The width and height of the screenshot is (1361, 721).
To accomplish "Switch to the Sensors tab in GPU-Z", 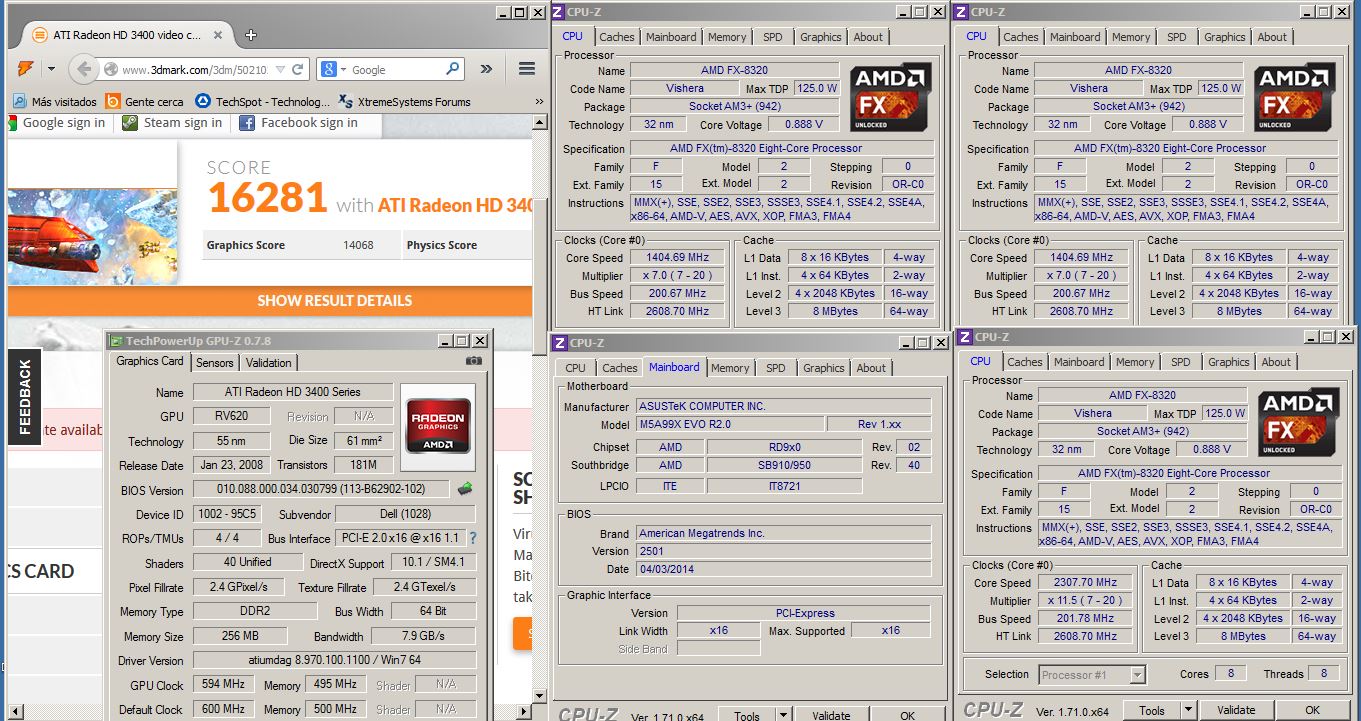I will pyautogui.click(x=214, y=363).
